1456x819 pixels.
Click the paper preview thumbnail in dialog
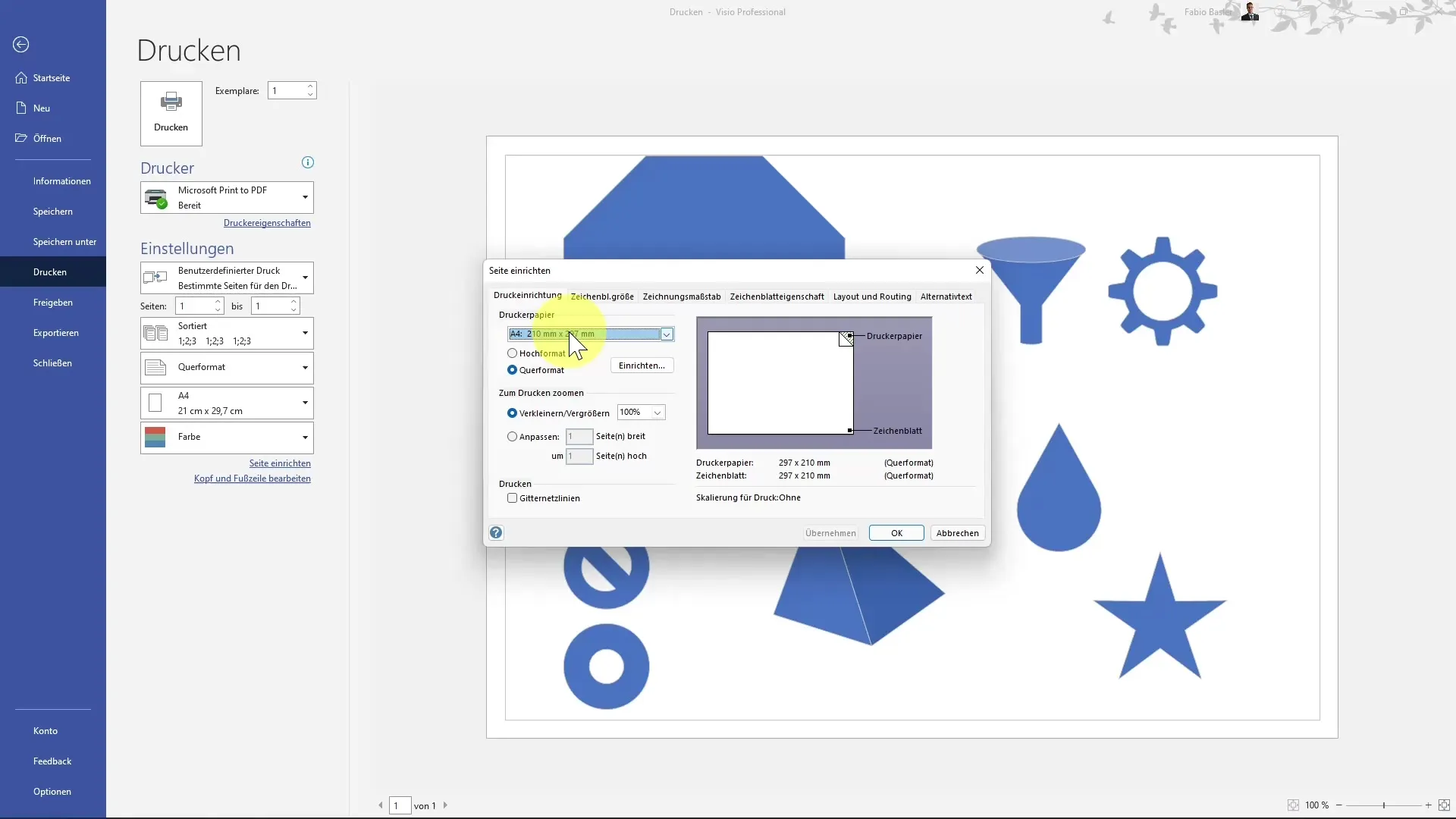tap(814, 383)
